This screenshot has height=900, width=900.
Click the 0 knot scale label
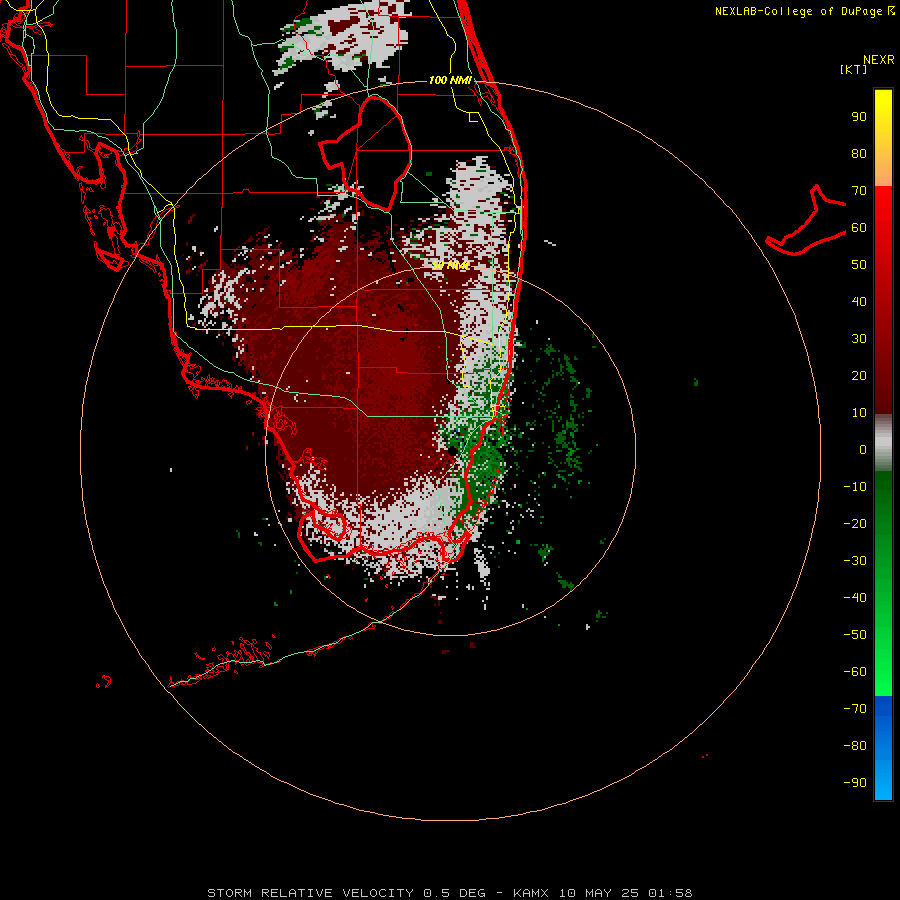point(863,450)
